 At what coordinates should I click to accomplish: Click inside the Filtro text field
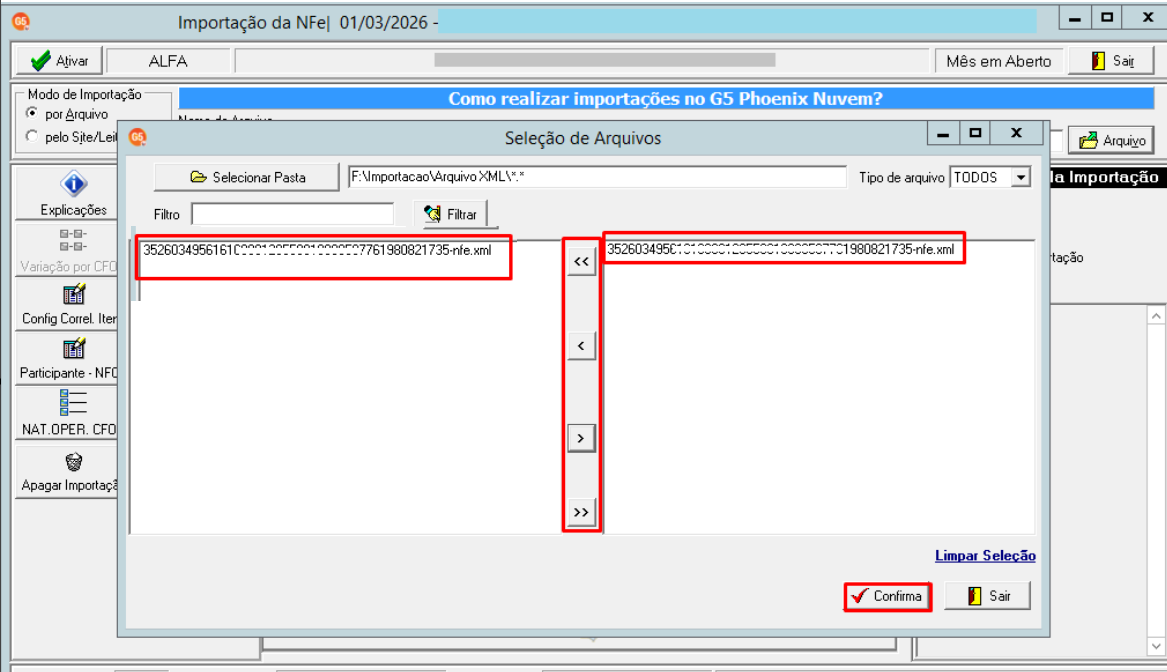coord(292,214)
